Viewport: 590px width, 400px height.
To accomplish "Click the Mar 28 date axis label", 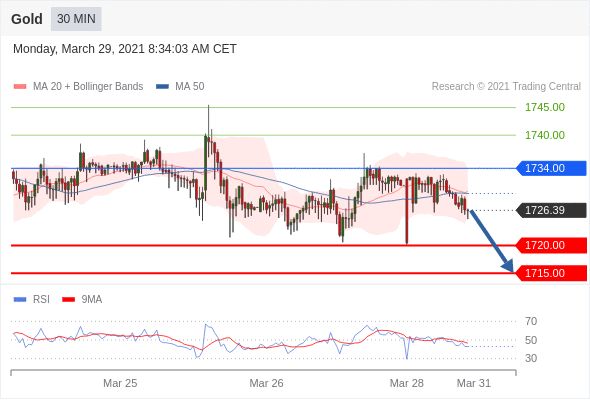I will 407,383.
